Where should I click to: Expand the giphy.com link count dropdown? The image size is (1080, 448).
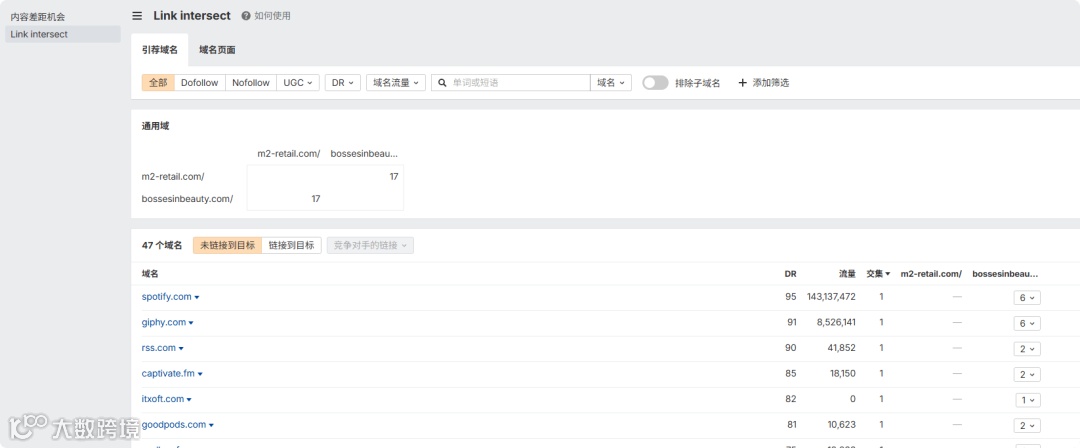click(x=1027, y=323)
